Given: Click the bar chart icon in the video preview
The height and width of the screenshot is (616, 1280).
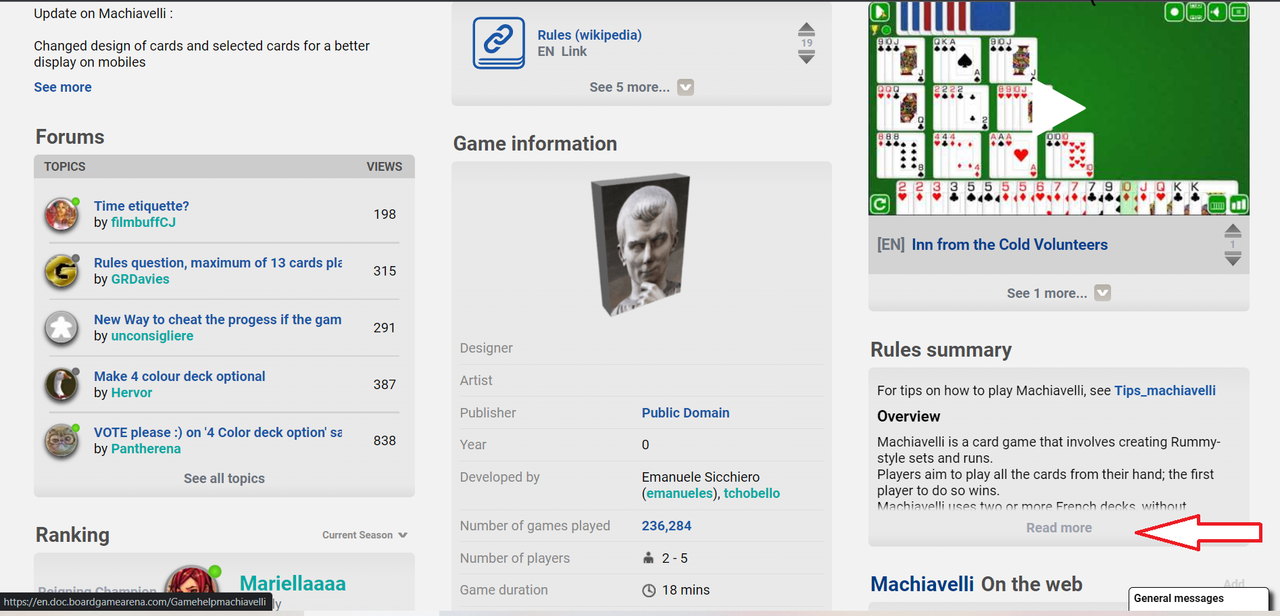Looking at the screenshot, I should [1239, 205].
